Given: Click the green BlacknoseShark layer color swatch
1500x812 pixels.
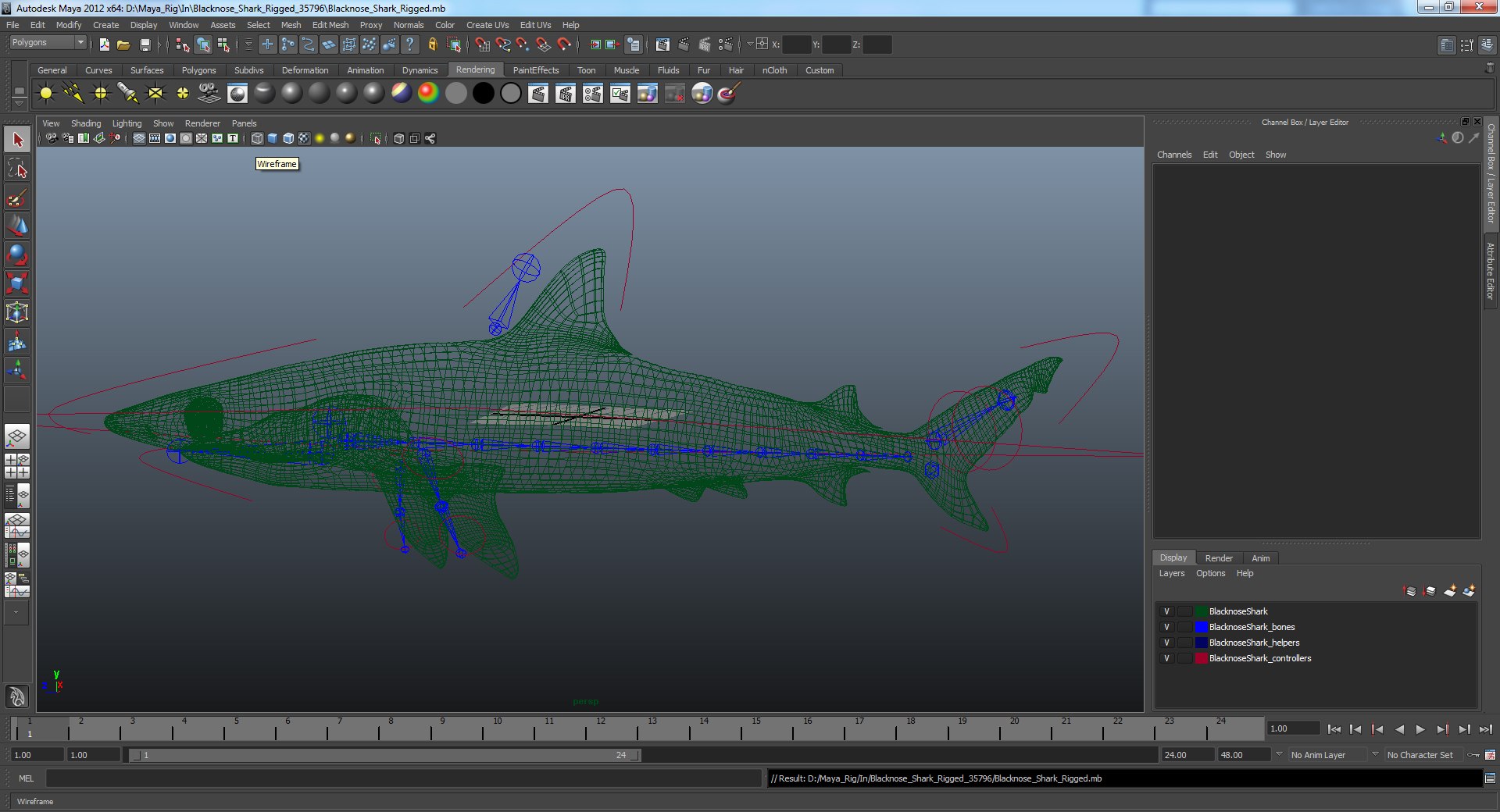Looking at the screenshot, I should (x=1201, y=611).
